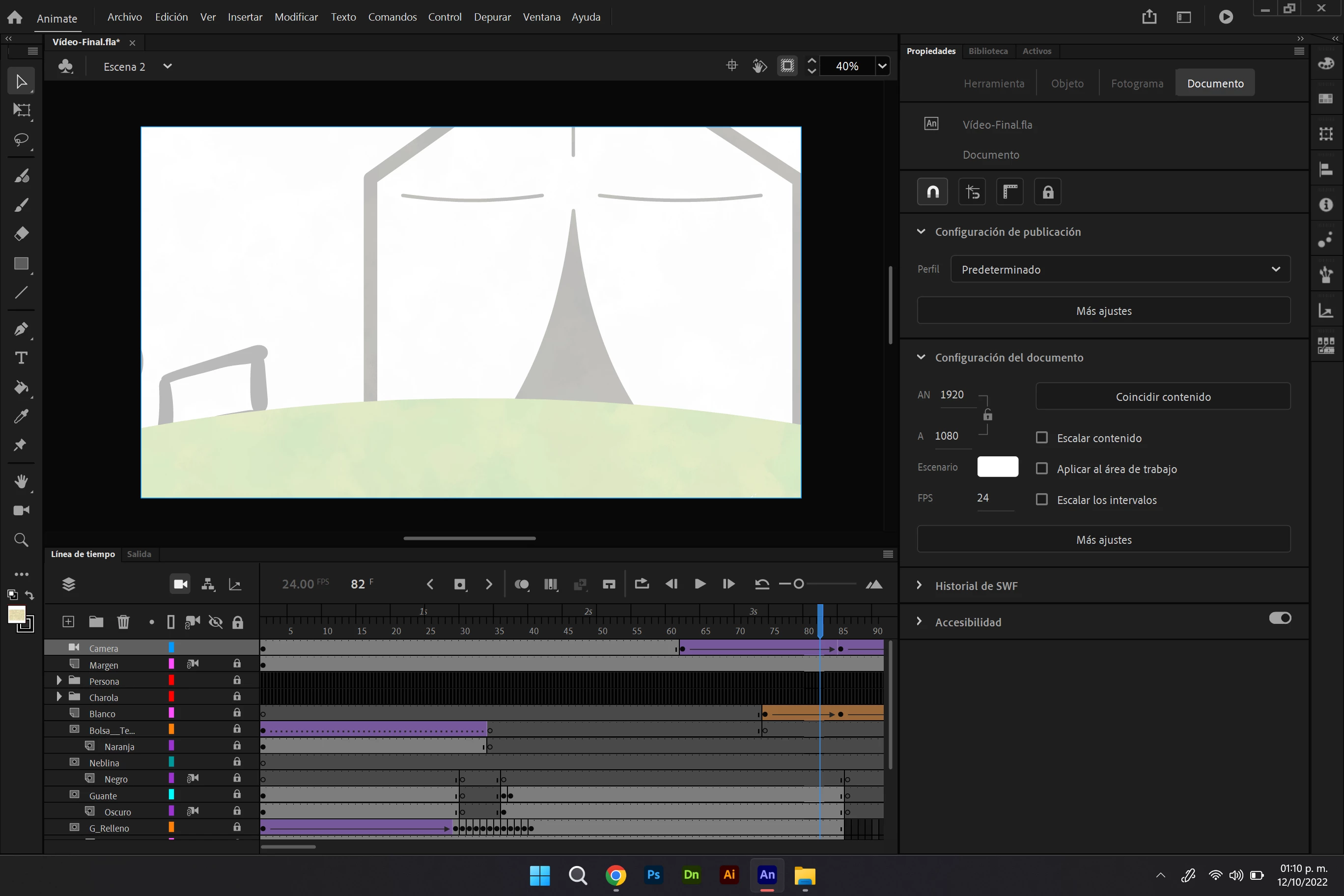The image size is (1344, 896).
Task: Activate the Text tool
Action: coord(22,358)
